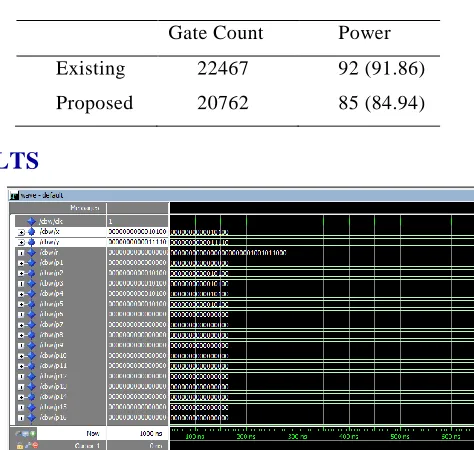This screenshot has width=474, height=450.
Task: Click the /cbw/r waveform binary value
Action: [229, 253]
